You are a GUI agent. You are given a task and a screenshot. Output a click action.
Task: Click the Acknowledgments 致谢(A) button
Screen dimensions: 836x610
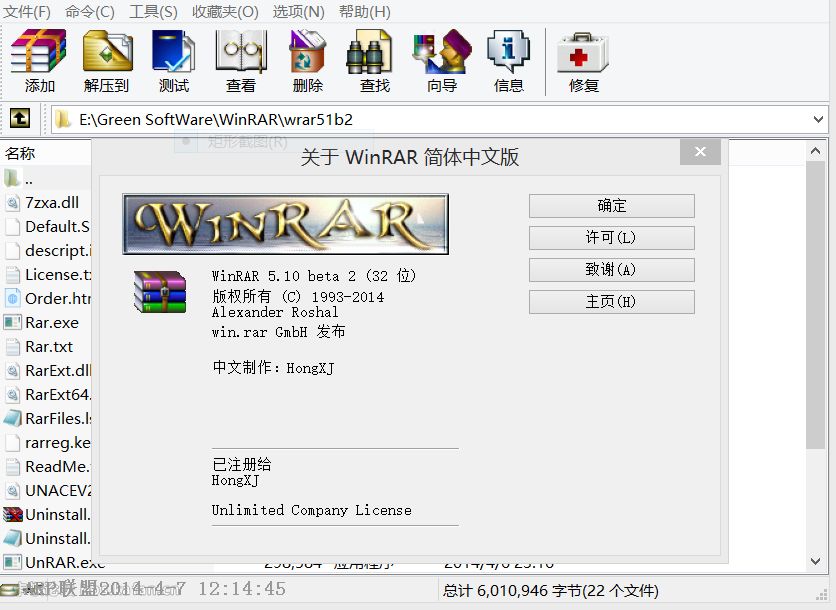[612, 270]
